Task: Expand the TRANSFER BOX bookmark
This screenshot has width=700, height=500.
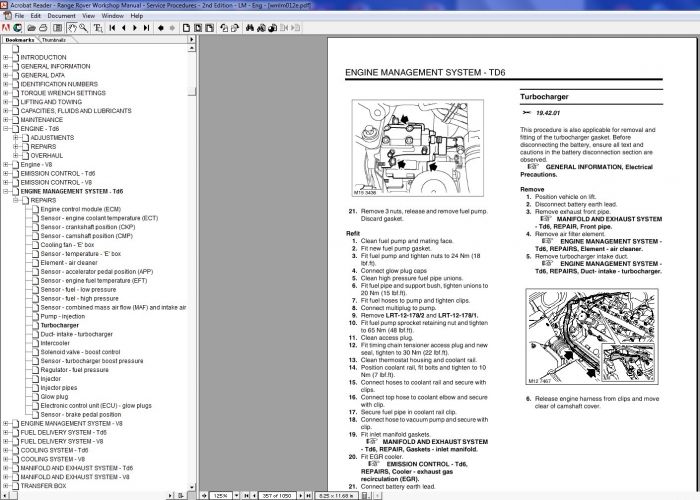Action: (6, 486)
